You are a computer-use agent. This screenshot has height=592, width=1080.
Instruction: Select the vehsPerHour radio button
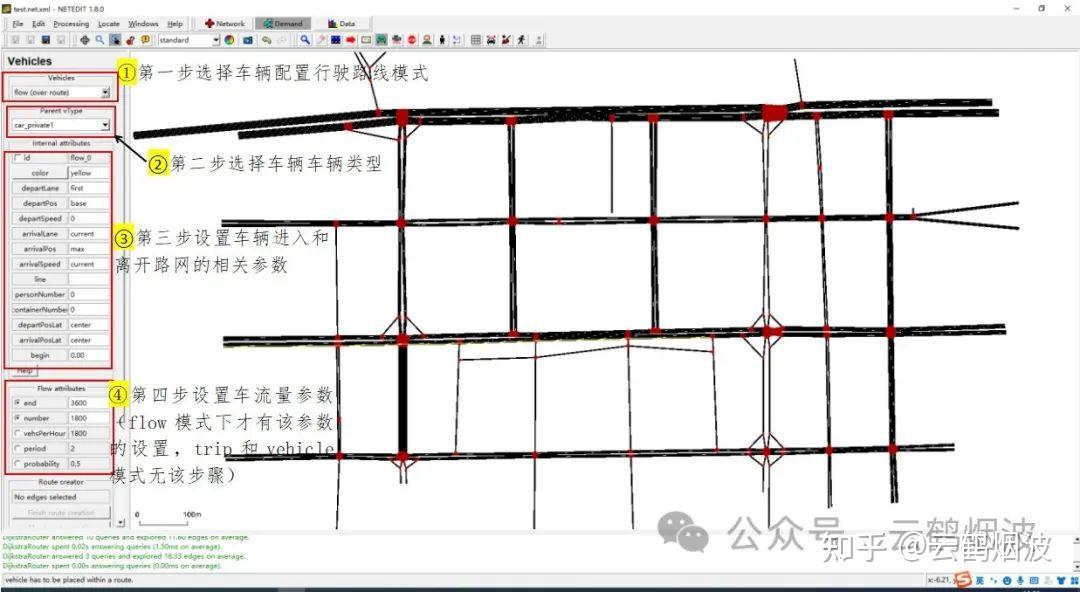click(18, 433)
